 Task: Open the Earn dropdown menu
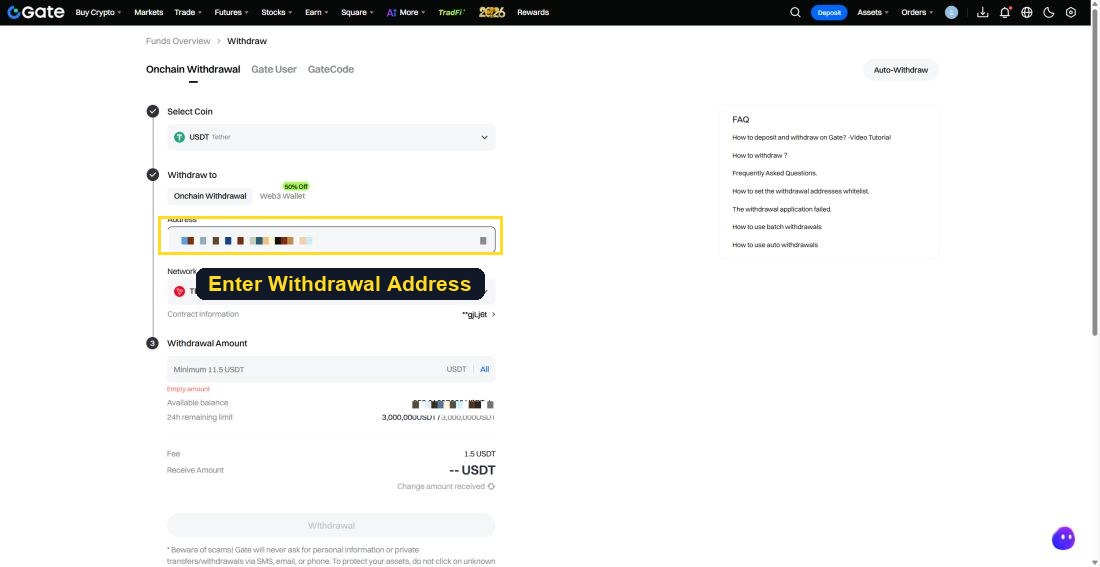click(316, 12)
